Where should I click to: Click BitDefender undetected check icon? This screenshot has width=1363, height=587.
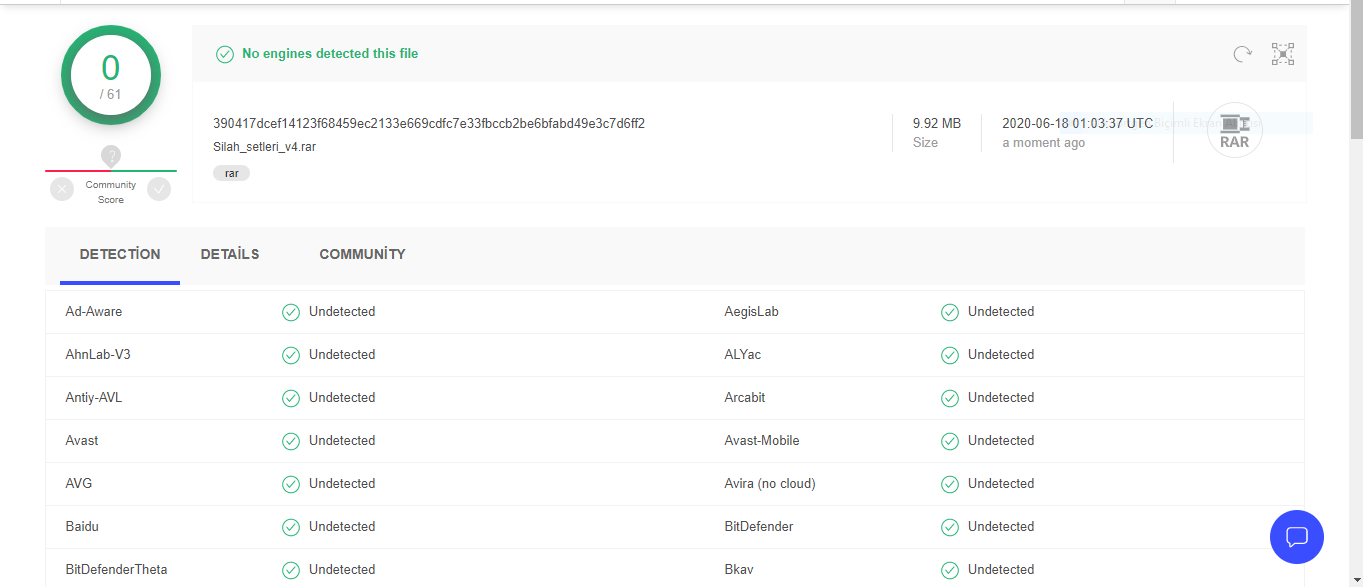[950, 527]
